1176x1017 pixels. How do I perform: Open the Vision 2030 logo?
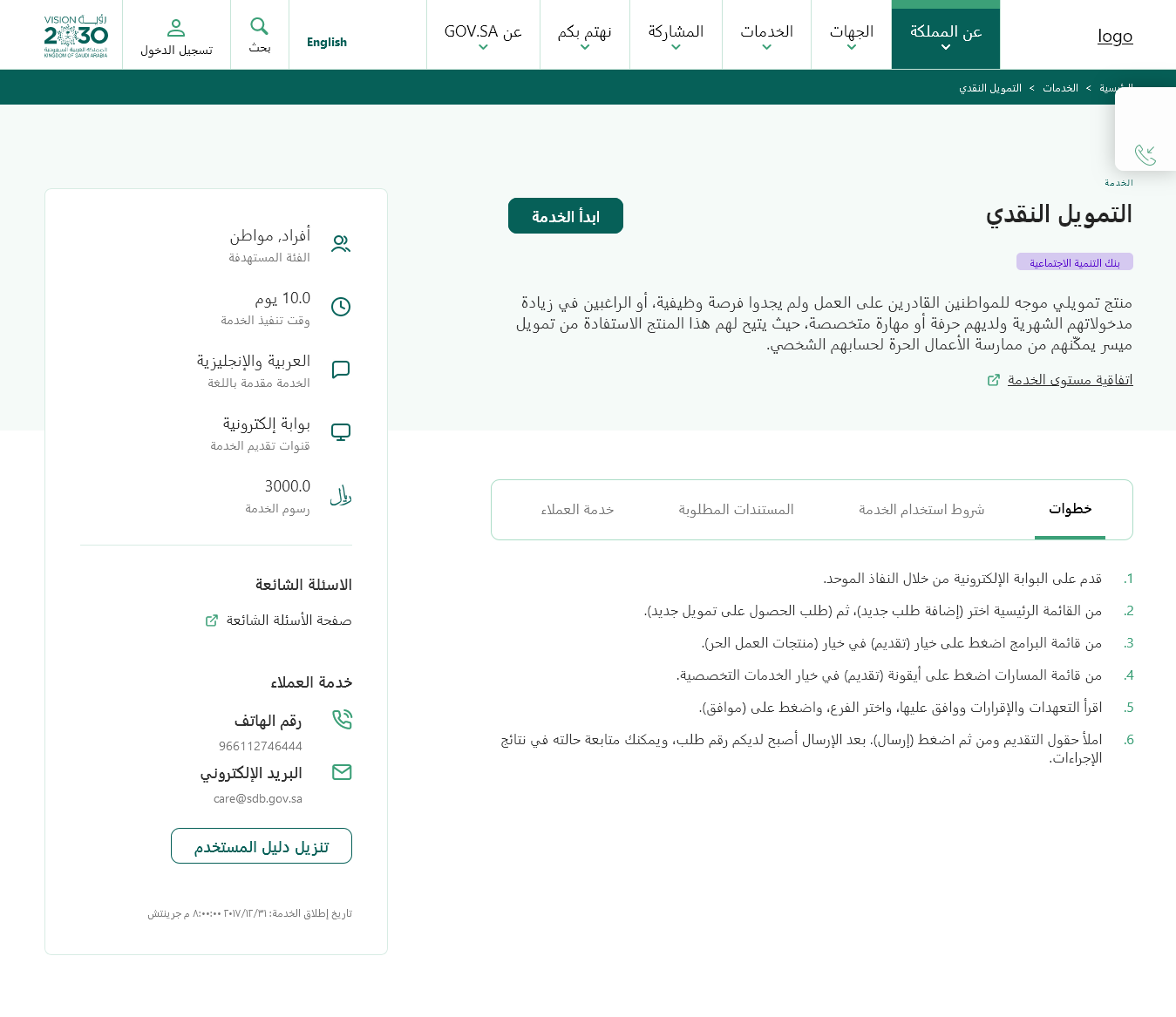pyautogui.click(x=76, y=35)
